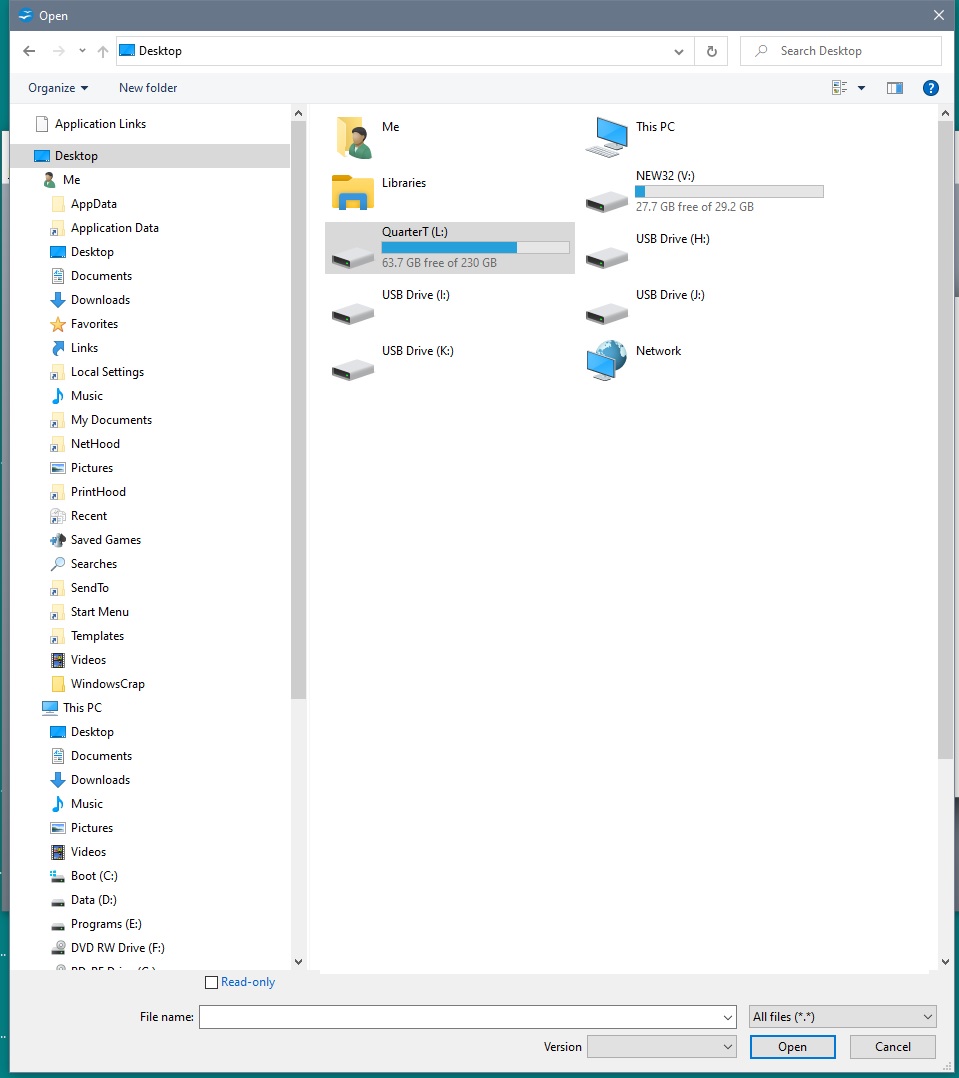Viewport: 959px width, 1078px height.
Task: Go up one folder level arrow
Action: click(x=103, y=51)
